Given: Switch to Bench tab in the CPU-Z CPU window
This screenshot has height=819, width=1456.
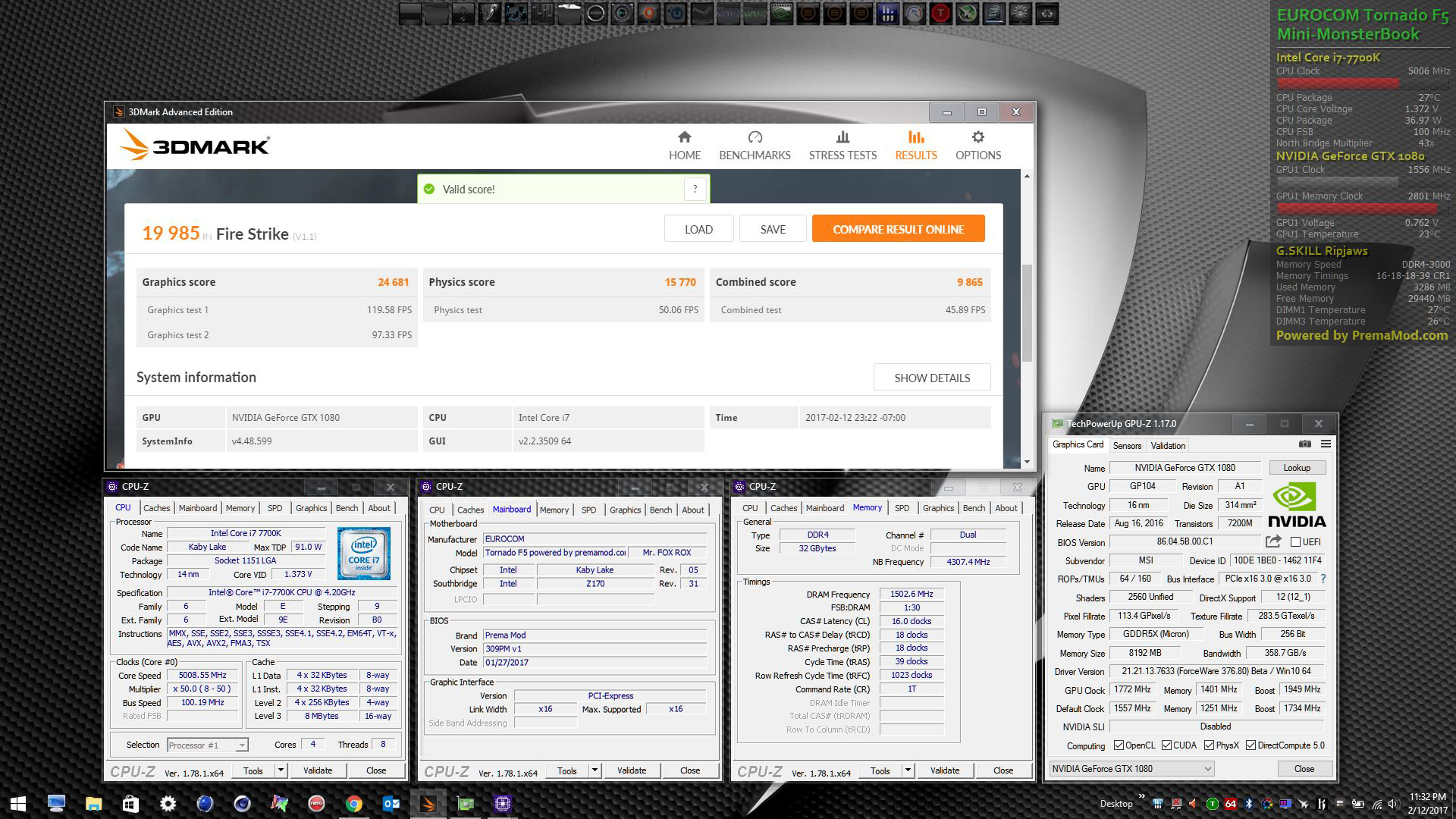Looking at the screenshot, I should tap(347, 508).
